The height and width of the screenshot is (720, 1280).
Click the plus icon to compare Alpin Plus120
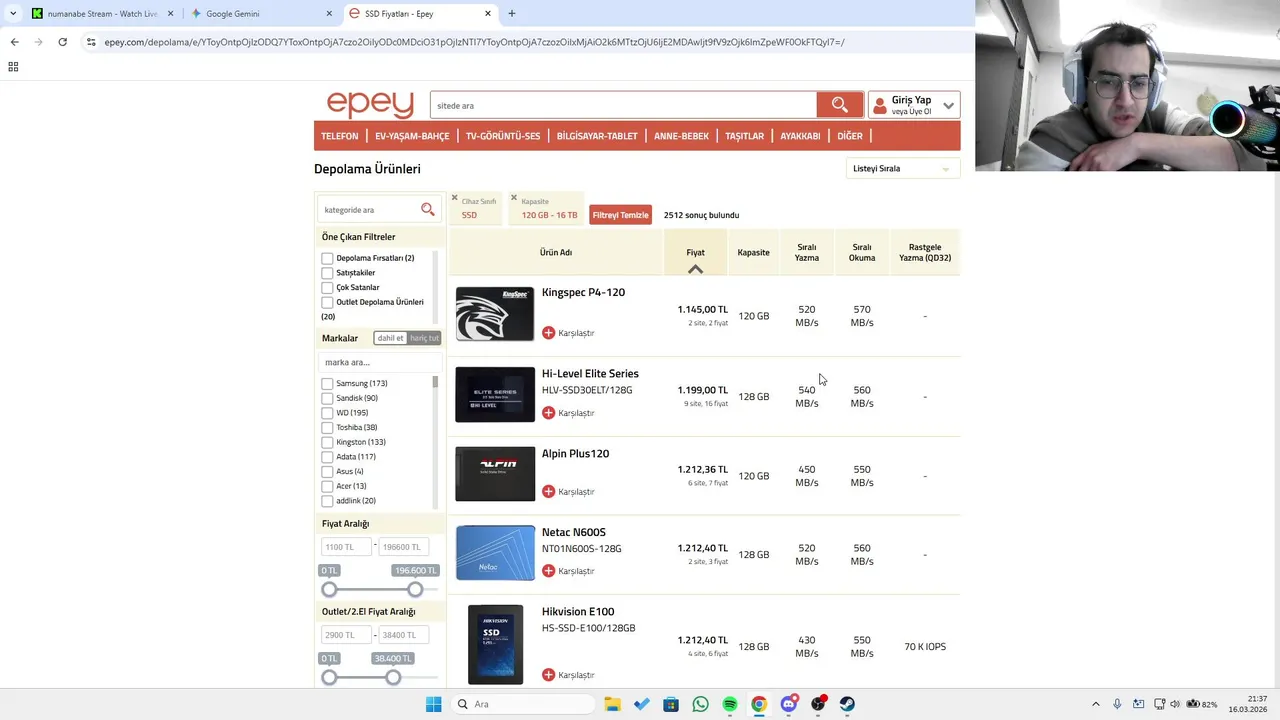pyautogui.click(x=548, y=492)
